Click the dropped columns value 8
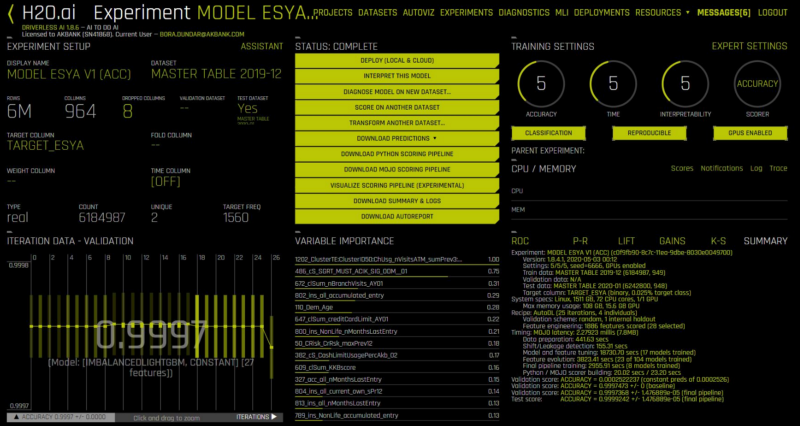The width and height of the screenshot is (800, 426). click(x=127, y=111)
